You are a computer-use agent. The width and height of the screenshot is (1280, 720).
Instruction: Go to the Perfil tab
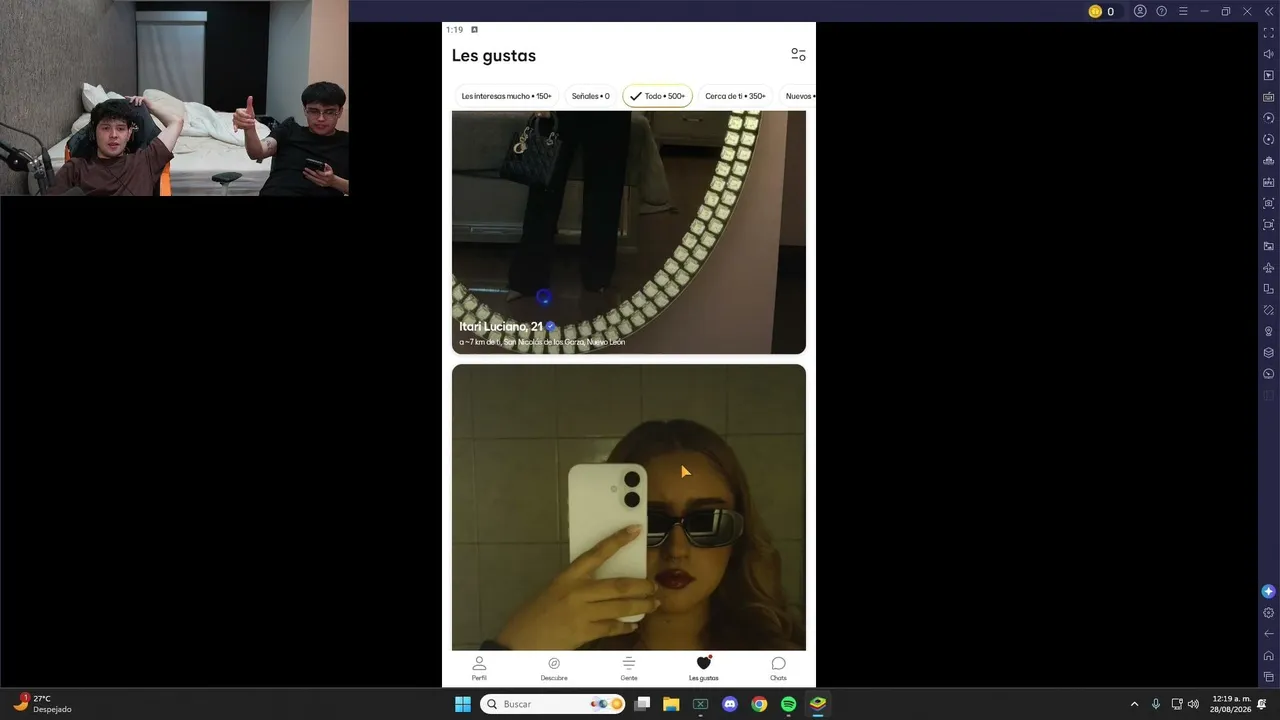[479, 668]
